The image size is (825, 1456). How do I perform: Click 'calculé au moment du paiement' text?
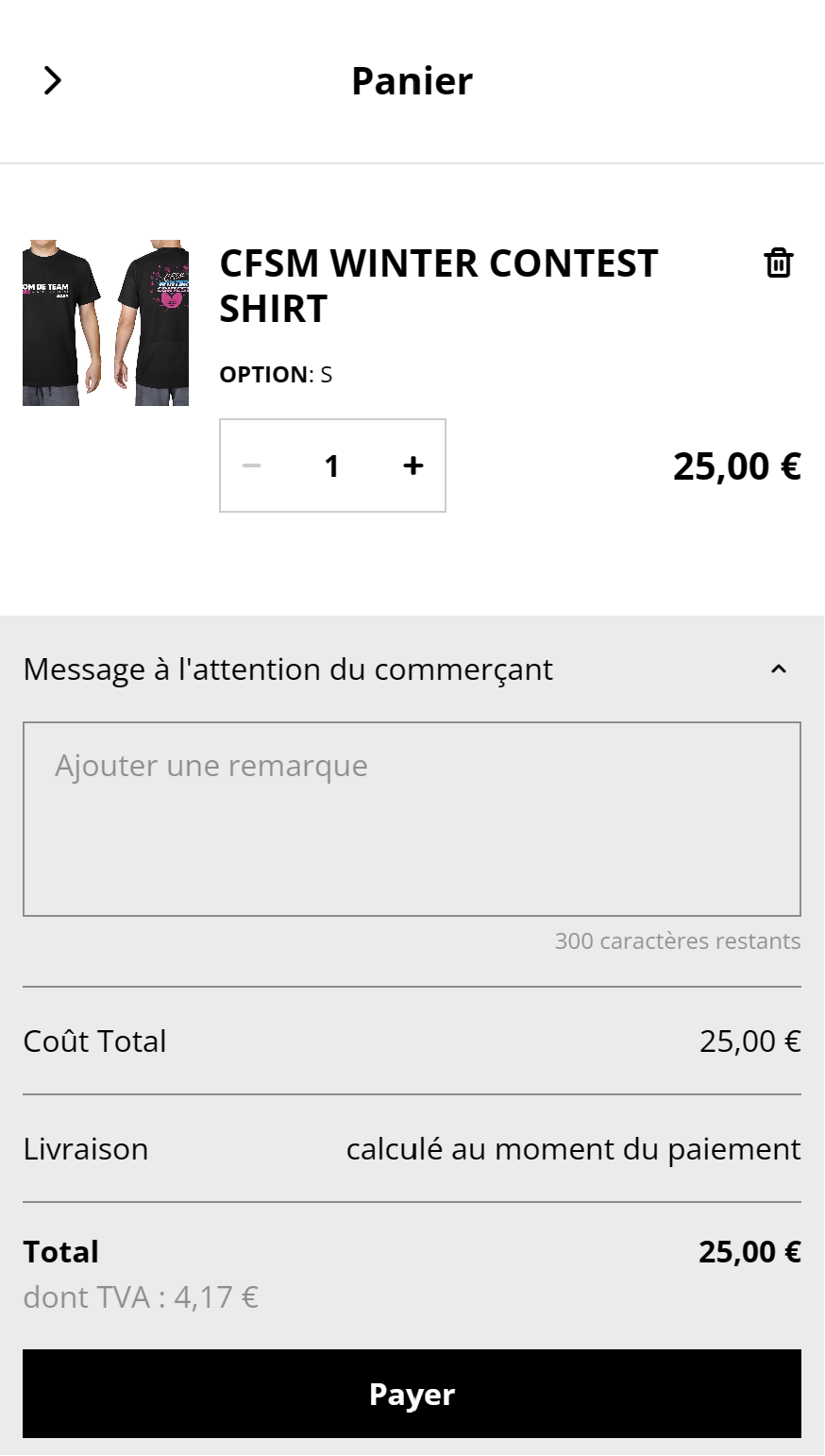[x=573, y=1149]
